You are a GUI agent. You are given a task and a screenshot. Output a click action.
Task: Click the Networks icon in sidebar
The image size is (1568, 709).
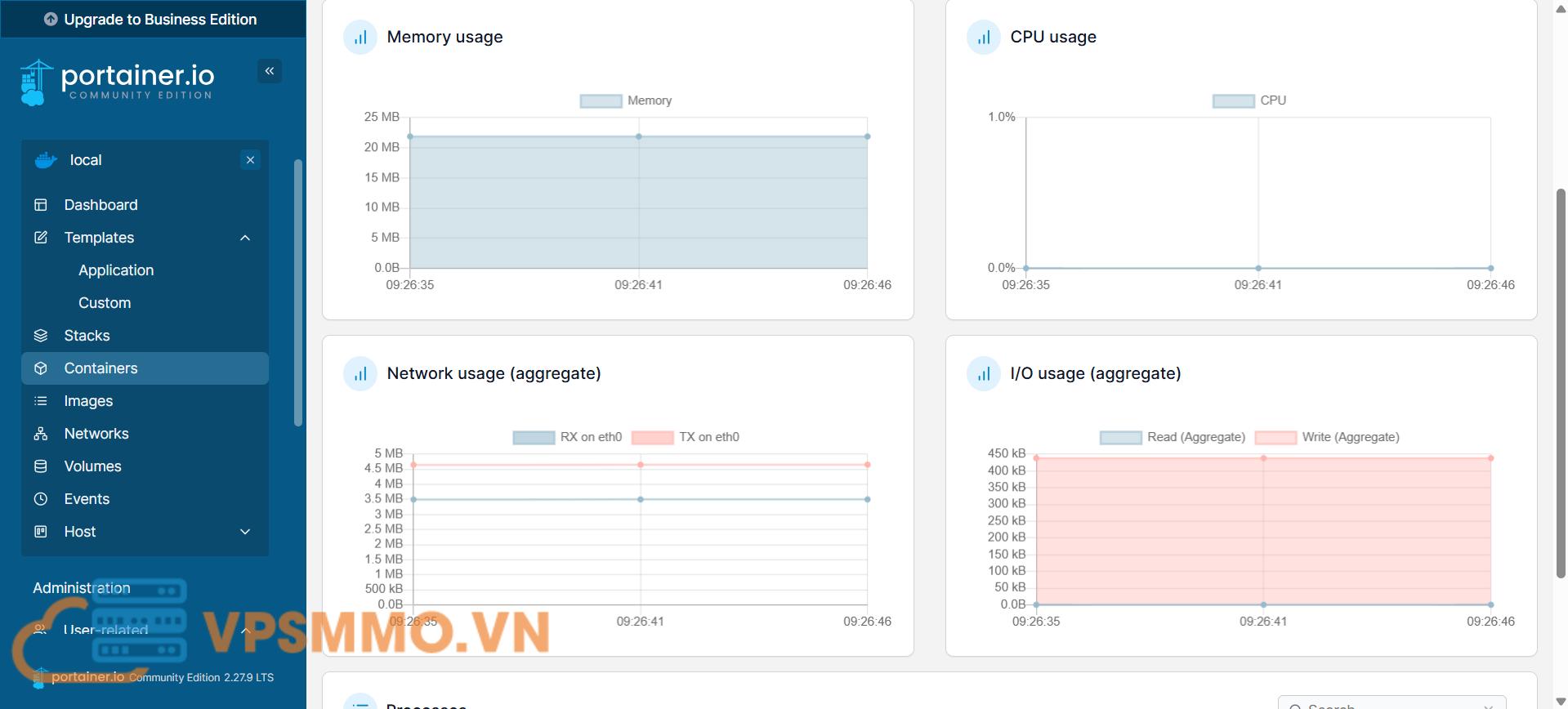pyautogui.click(x=41, y=434)
